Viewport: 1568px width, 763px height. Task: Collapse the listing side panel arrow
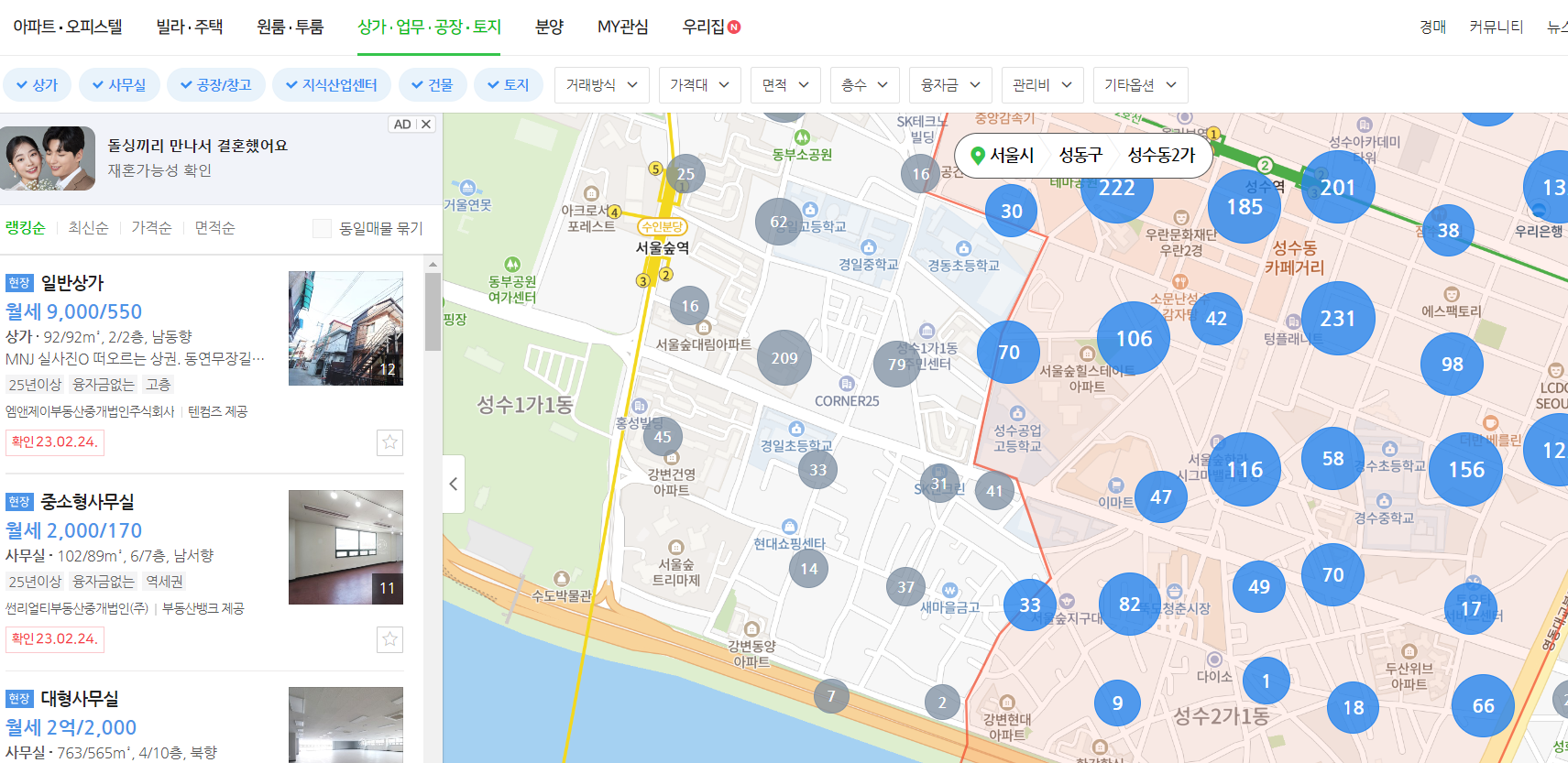[454, 484]
